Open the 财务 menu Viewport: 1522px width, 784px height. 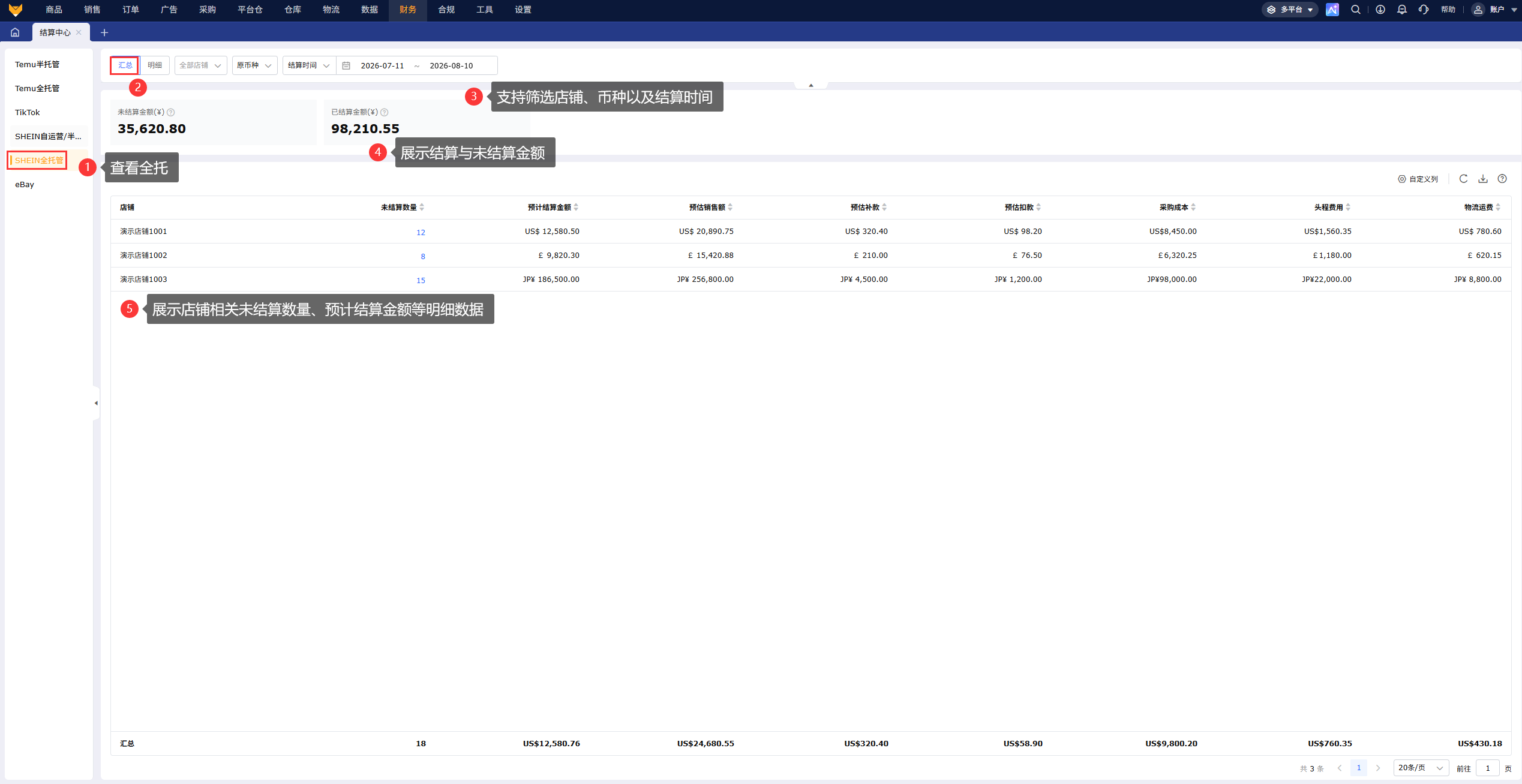coord(408,10)
